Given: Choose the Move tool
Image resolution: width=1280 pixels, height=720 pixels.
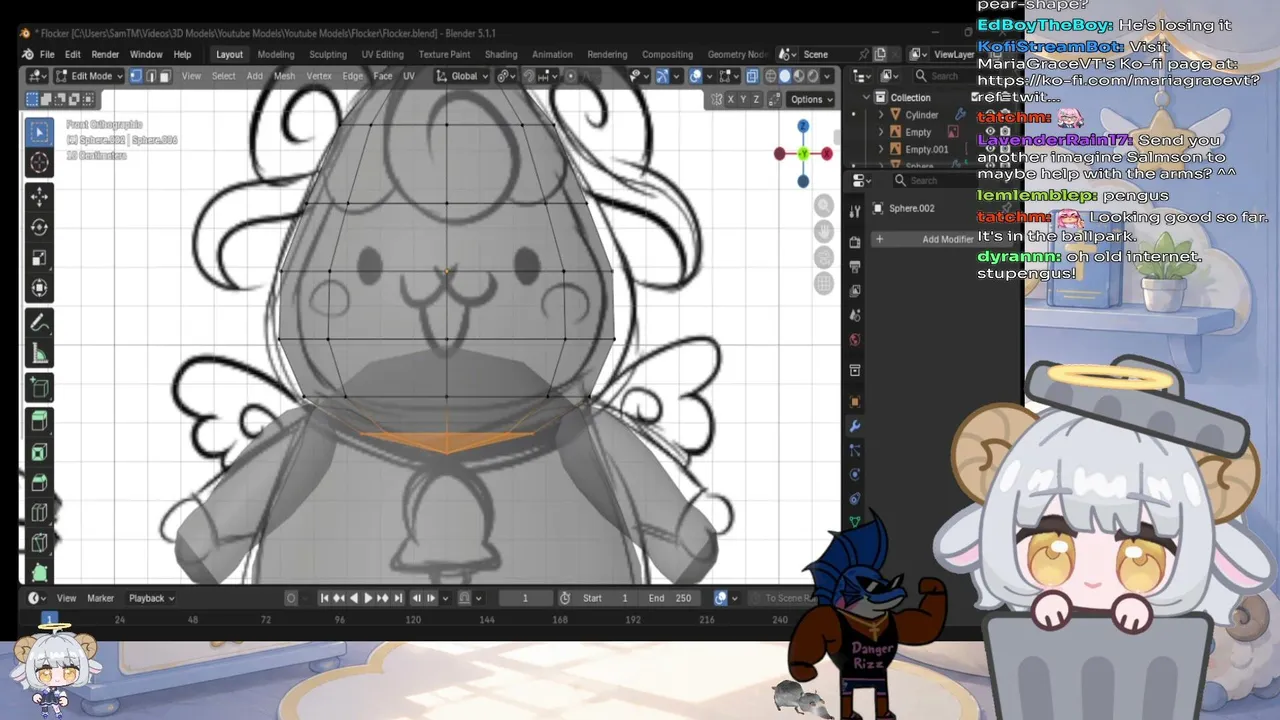Looking at the screenshot, I should pyautogui.click(x=39, y=197).
